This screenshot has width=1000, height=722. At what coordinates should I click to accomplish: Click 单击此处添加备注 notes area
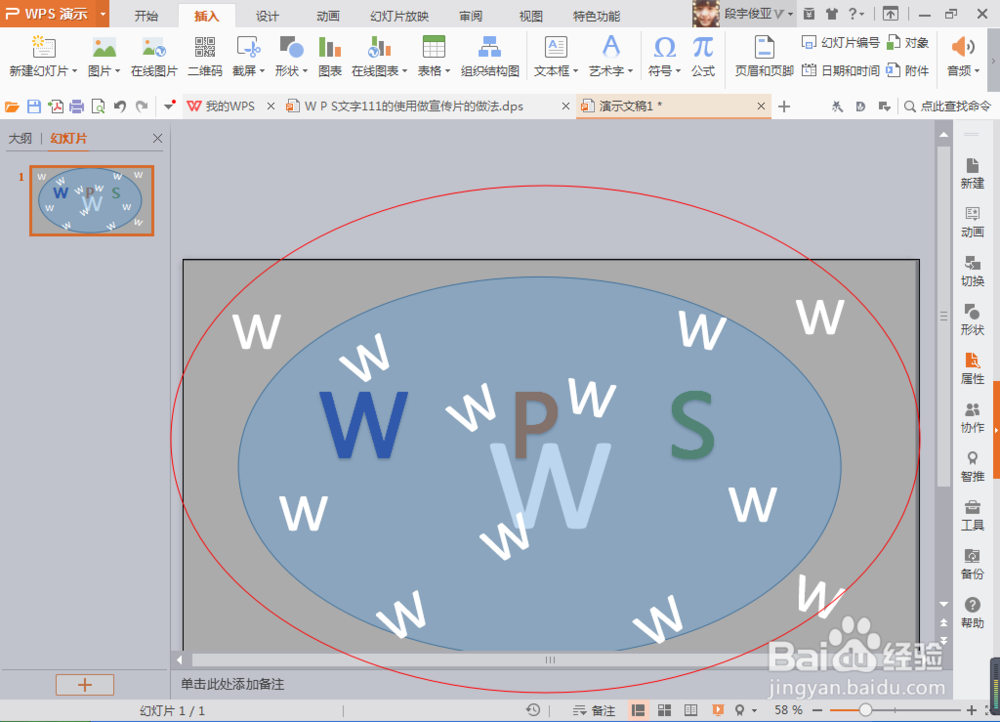click(x=232, y=684)
